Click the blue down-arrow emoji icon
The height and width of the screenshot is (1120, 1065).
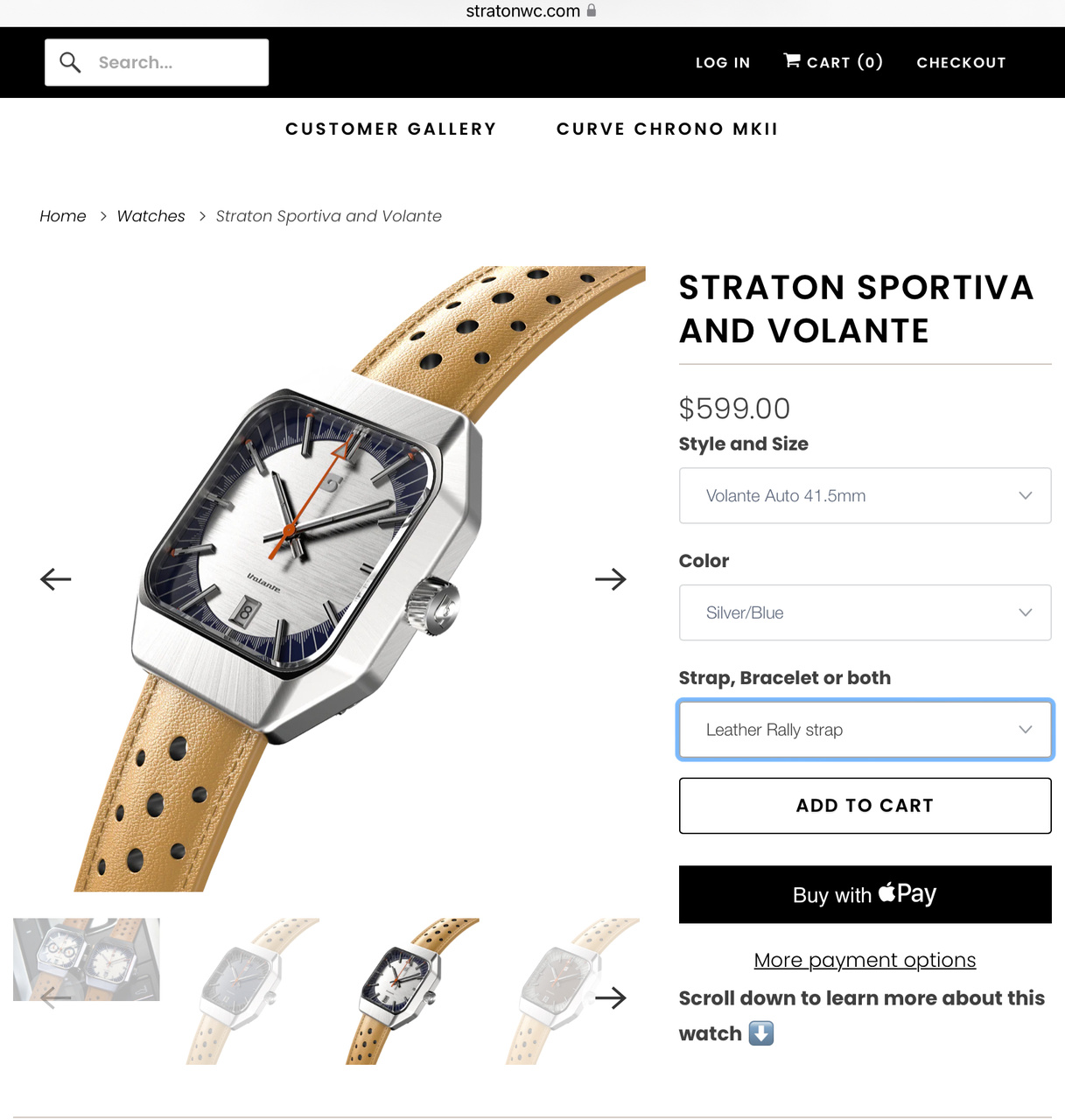[x=761, y=1033]
